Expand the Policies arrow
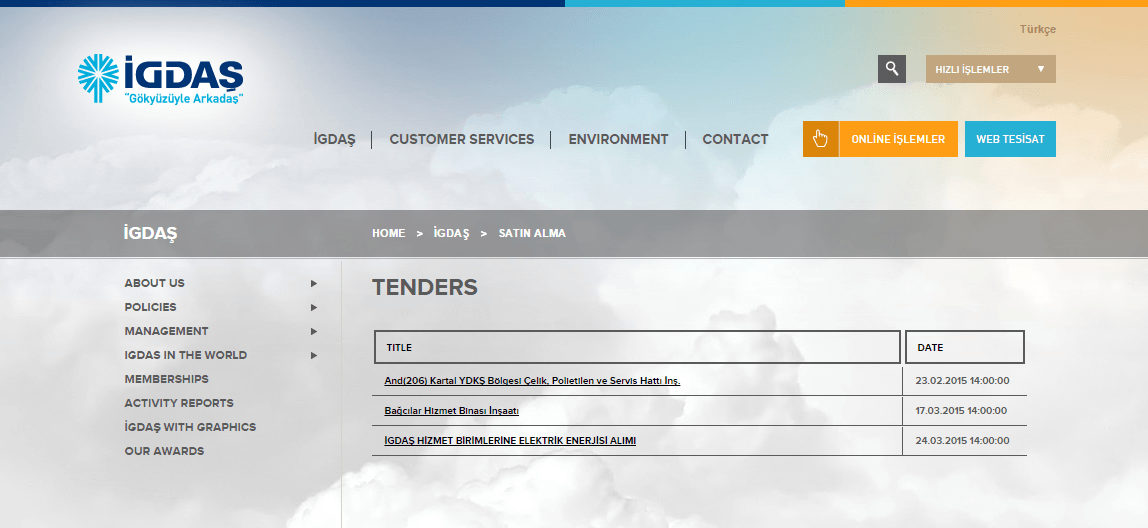1148x528 pixels. click(x=313, y=308)
